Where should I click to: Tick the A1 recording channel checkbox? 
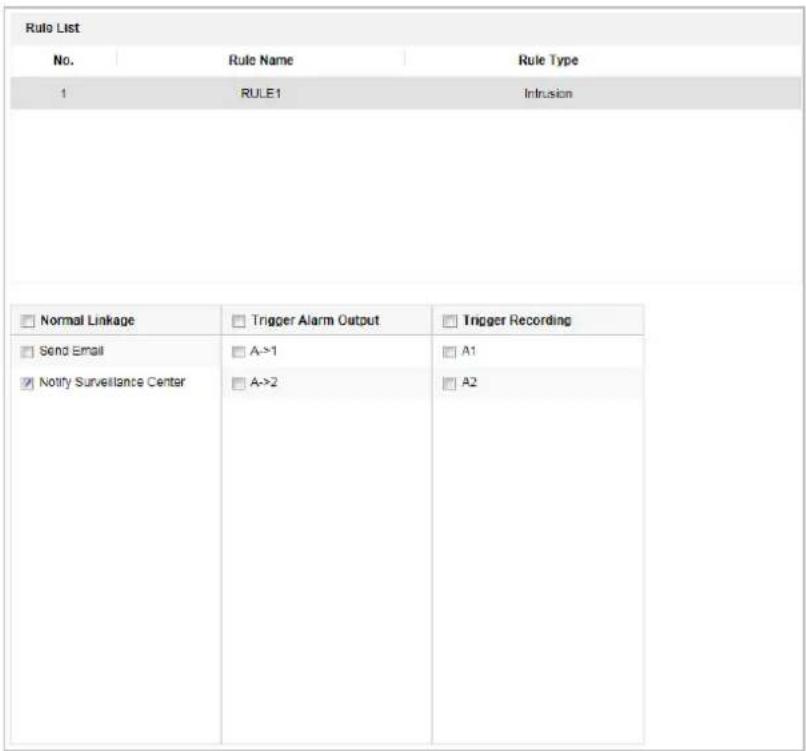click(450, 352)
